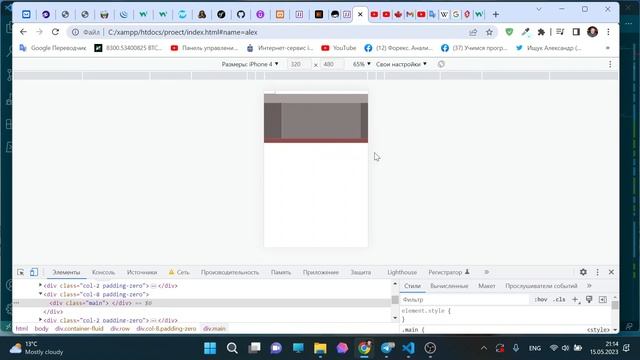Close the DevTools panel
The image size is (640, 360).
click(x=611, y=272)
